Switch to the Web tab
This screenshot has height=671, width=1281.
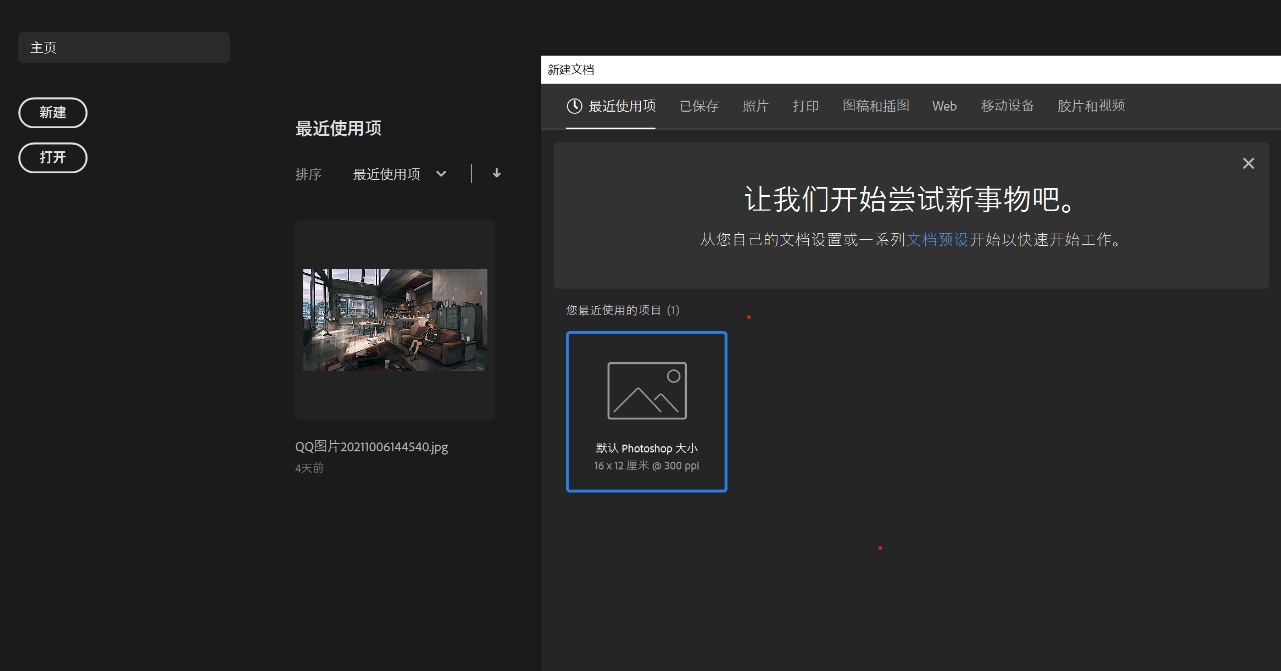(945, 106)
